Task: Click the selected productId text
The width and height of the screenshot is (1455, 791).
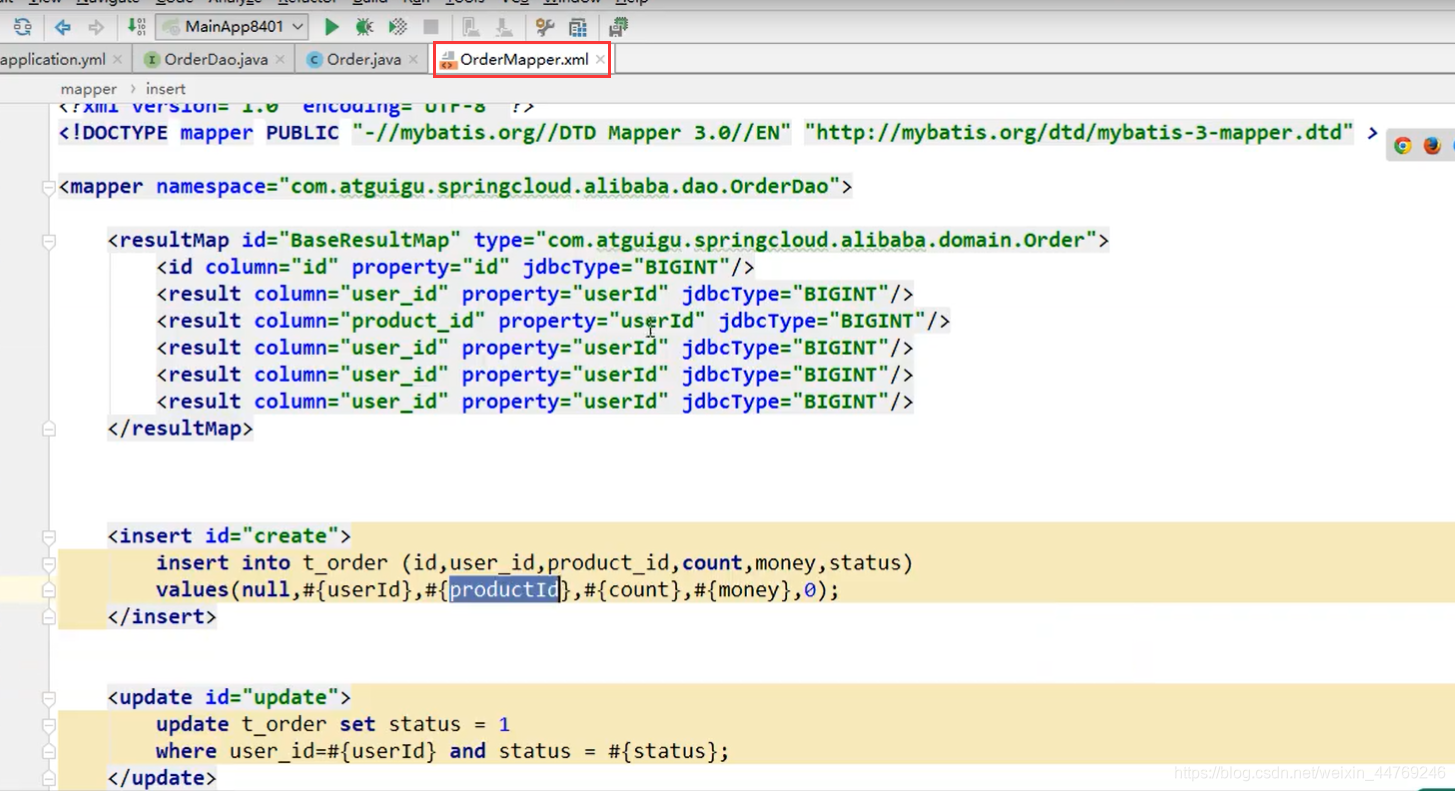Action: click(503, 590)
